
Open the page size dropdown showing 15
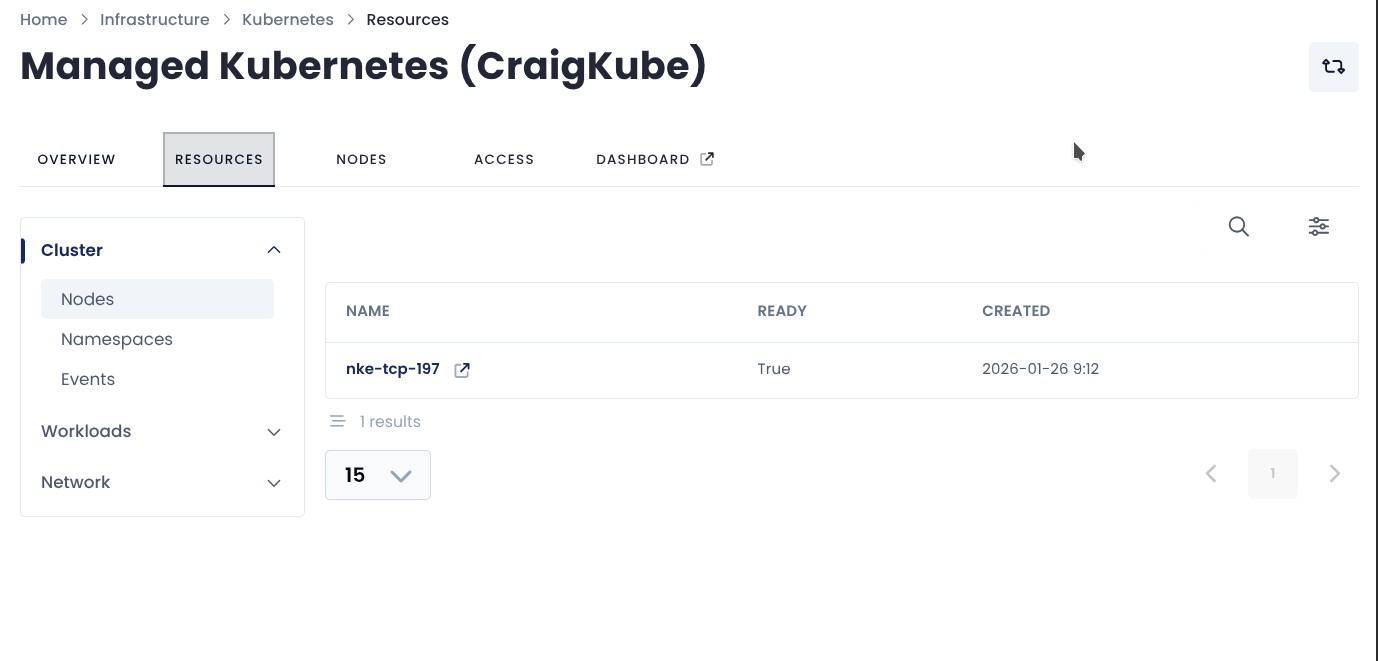(378, 475)
